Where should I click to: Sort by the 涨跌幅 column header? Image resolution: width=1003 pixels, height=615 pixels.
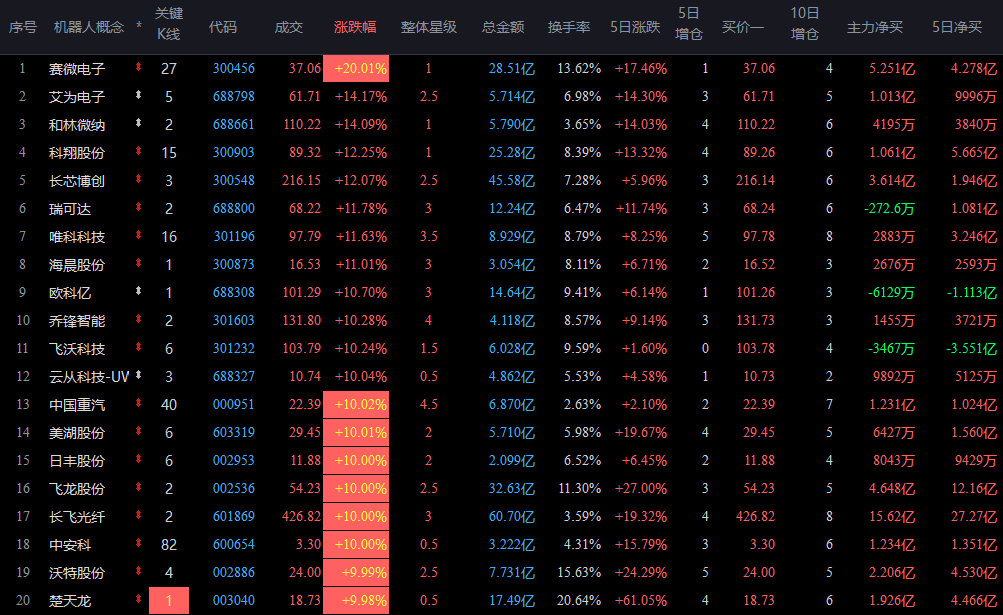tap(355, 27)
